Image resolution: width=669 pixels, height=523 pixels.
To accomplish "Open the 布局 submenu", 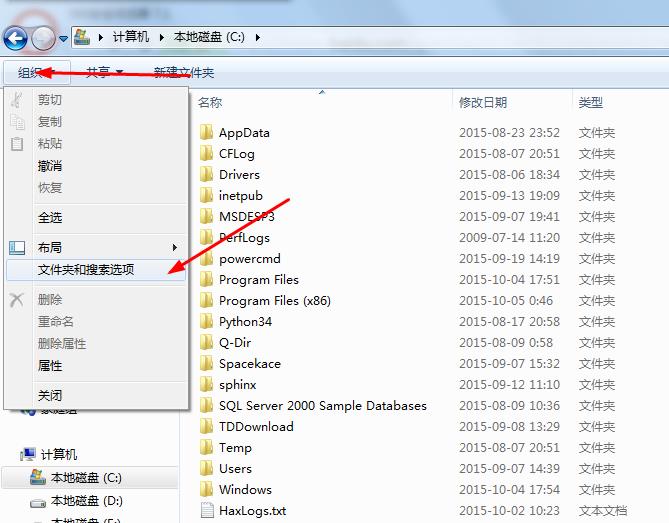I will pos(96,247).
